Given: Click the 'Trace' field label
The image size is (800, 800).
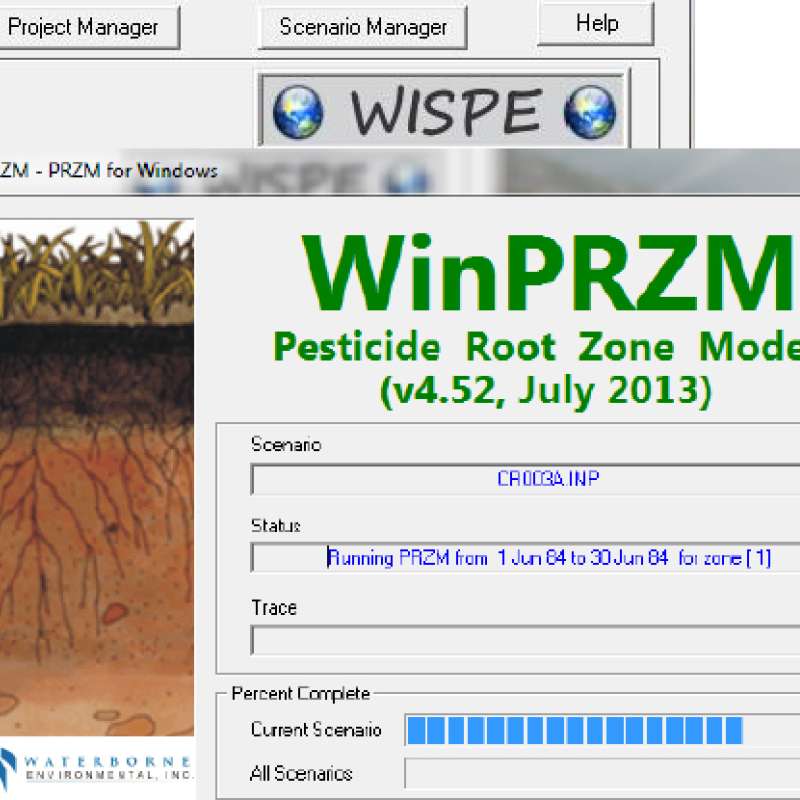Looking at the screenshot, I should click(274, 608).
